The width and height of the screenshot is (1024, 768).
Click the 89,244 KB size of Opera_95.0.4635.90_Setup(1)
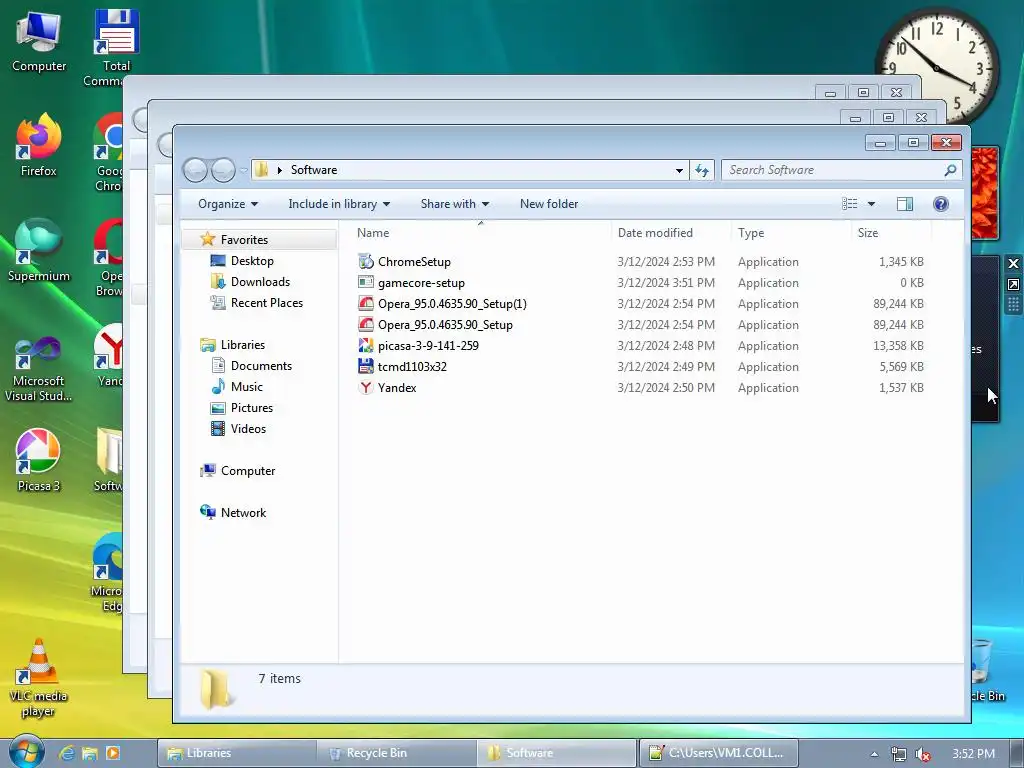tap(898, 304)
